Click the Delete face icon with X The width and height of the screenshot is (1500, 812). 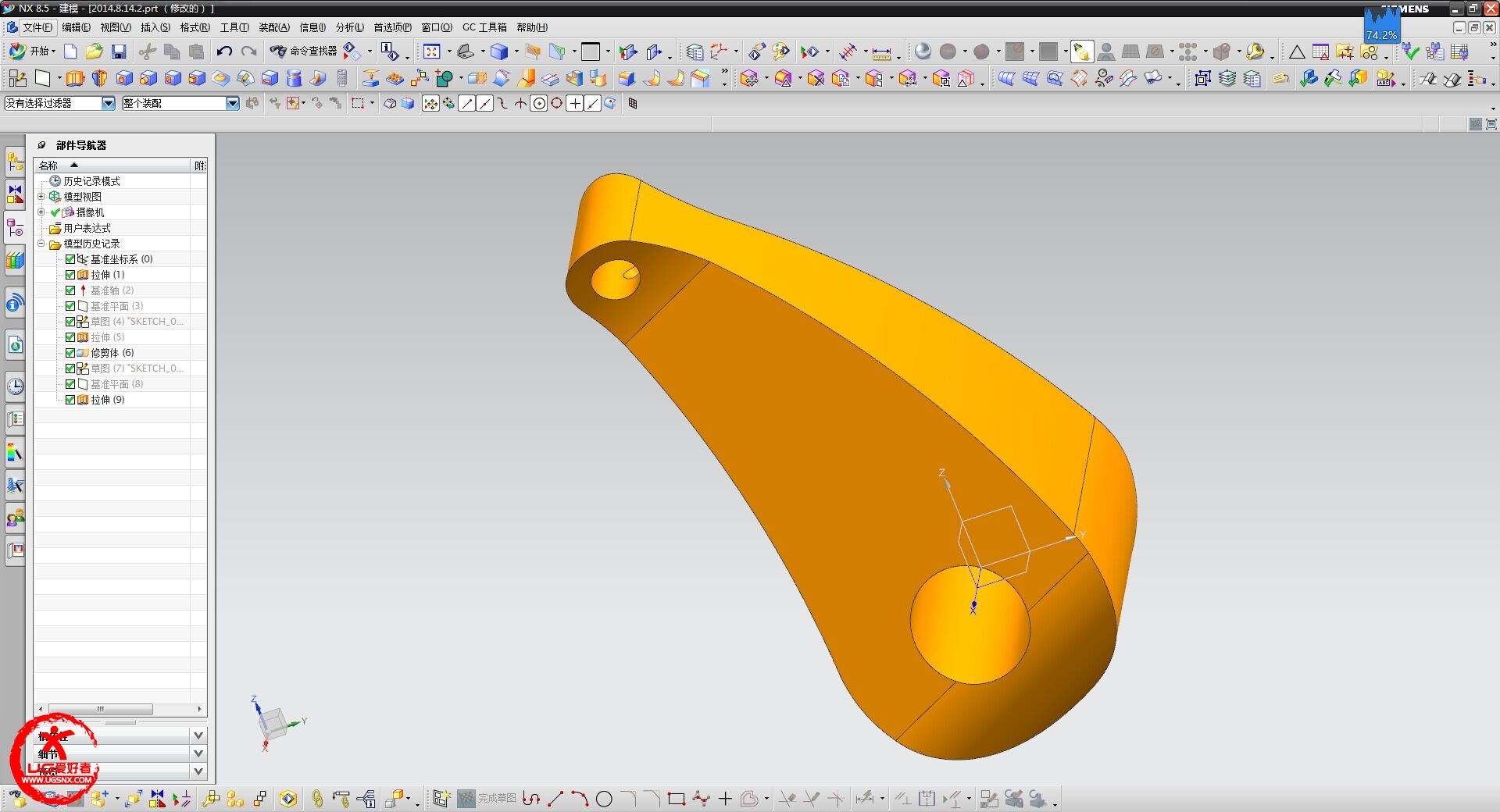tap(816, 78)
